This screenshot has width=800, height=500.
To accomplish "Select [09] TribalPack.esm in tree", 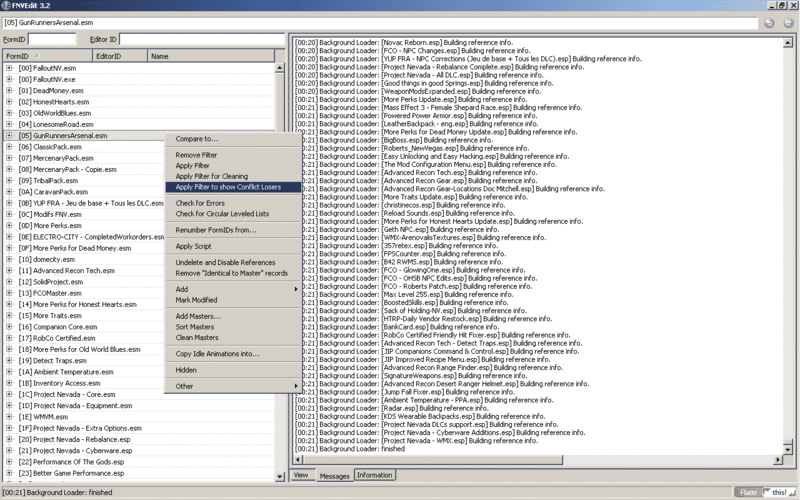I will (48, 181).
